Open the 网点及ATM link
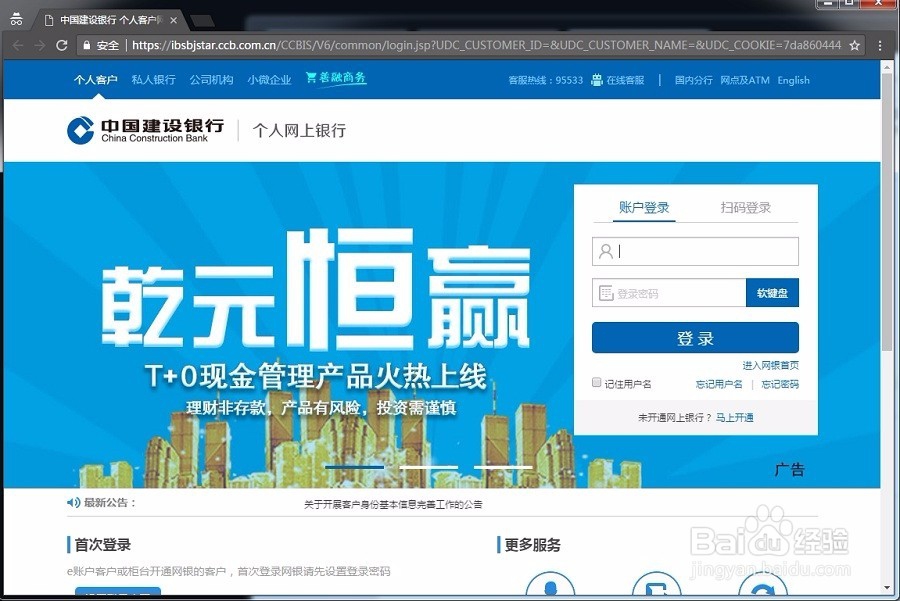Screen dimensions: 900x601 [745, 80]
